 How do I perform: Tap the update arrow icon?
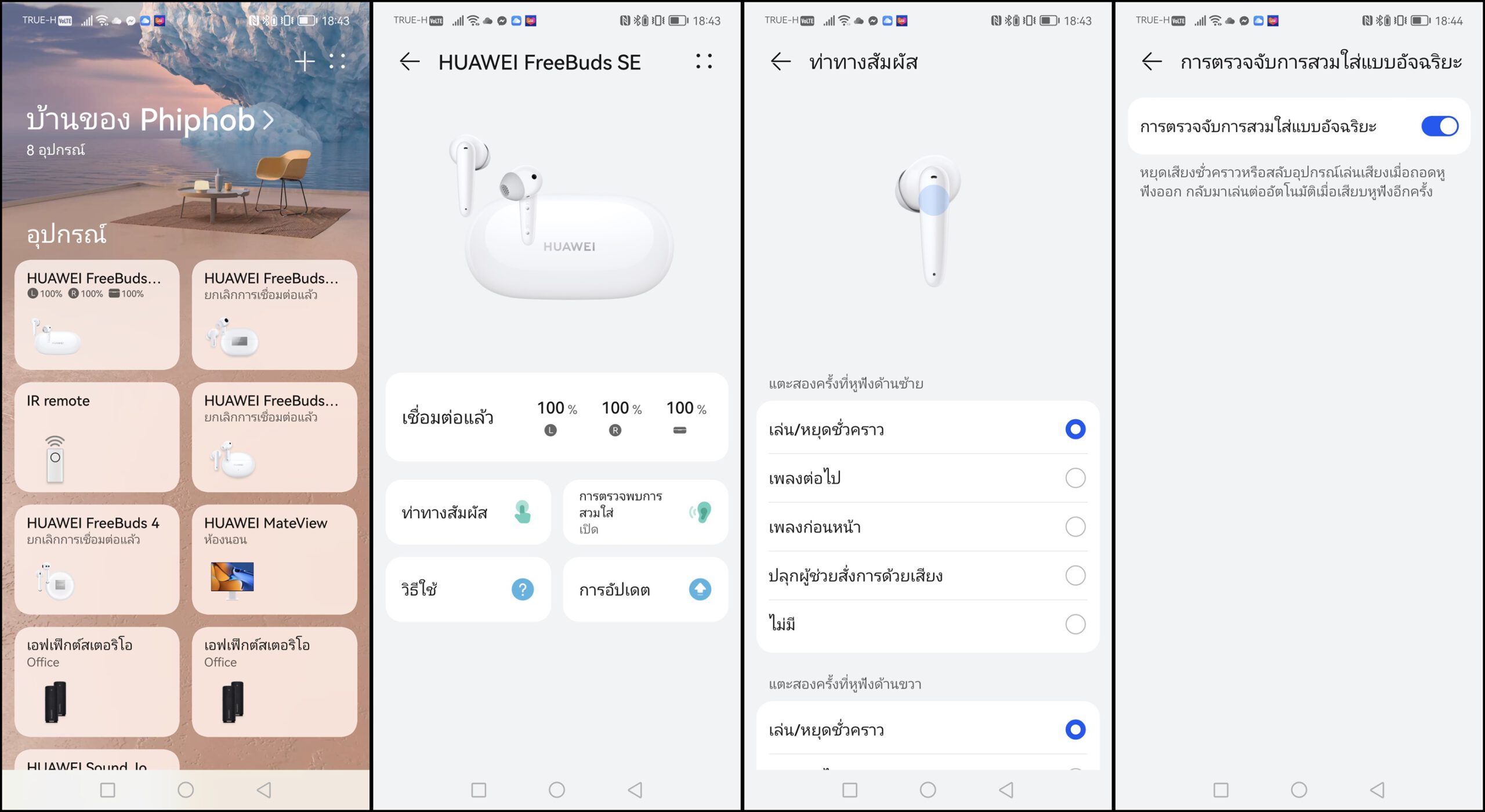tap(700, 589)
